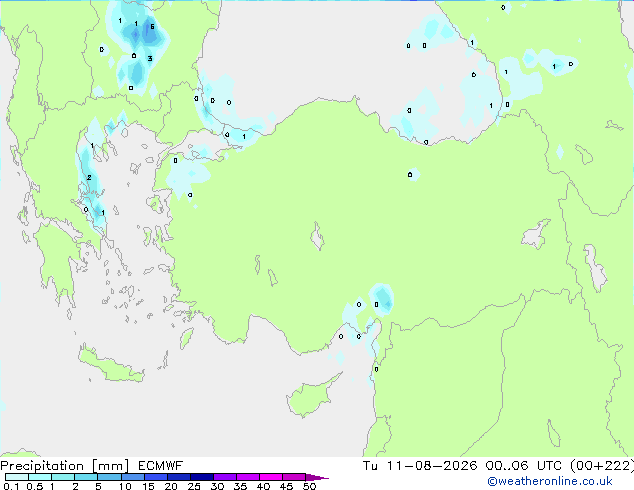The height and width of the screenshot is (490, 634).
Task: Click the ECMWF model label
Action: (161, 466)
